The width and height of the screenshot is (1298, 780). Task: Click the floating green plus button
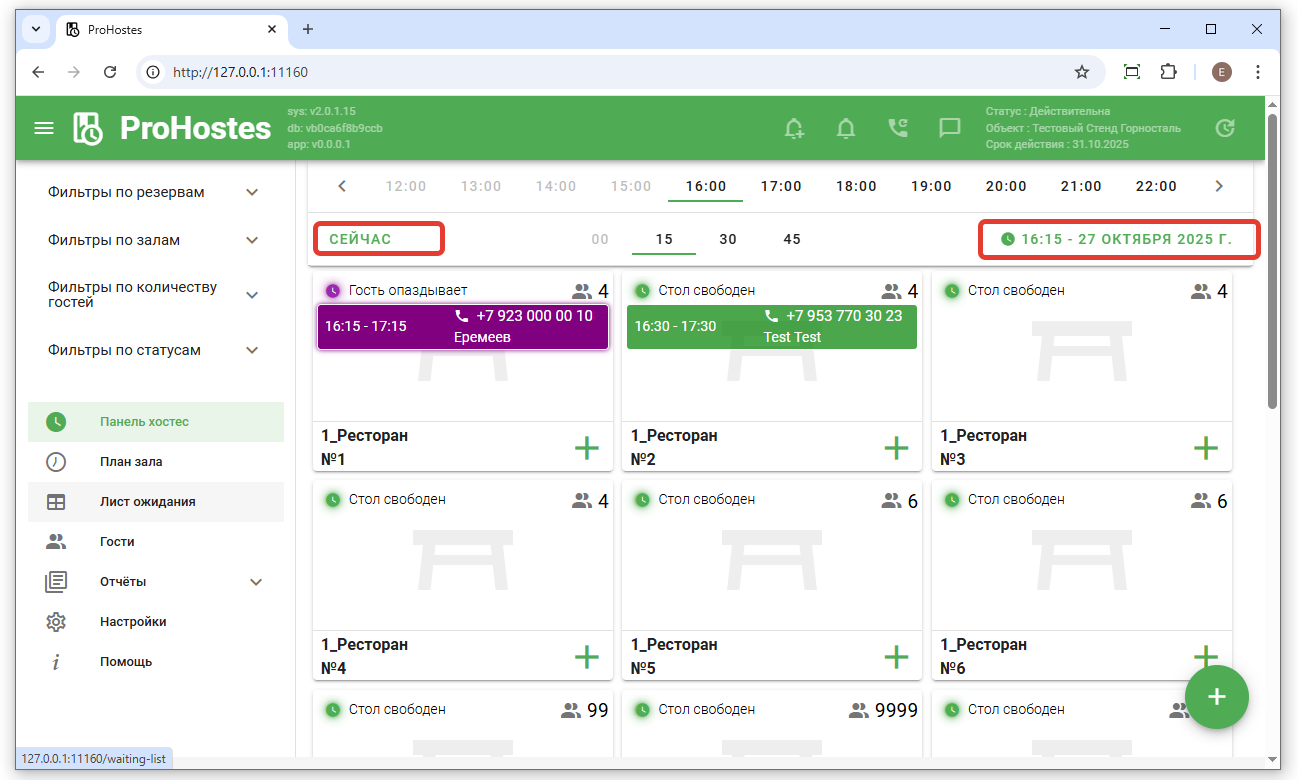pyautogui.click(x=1216, y=697)
